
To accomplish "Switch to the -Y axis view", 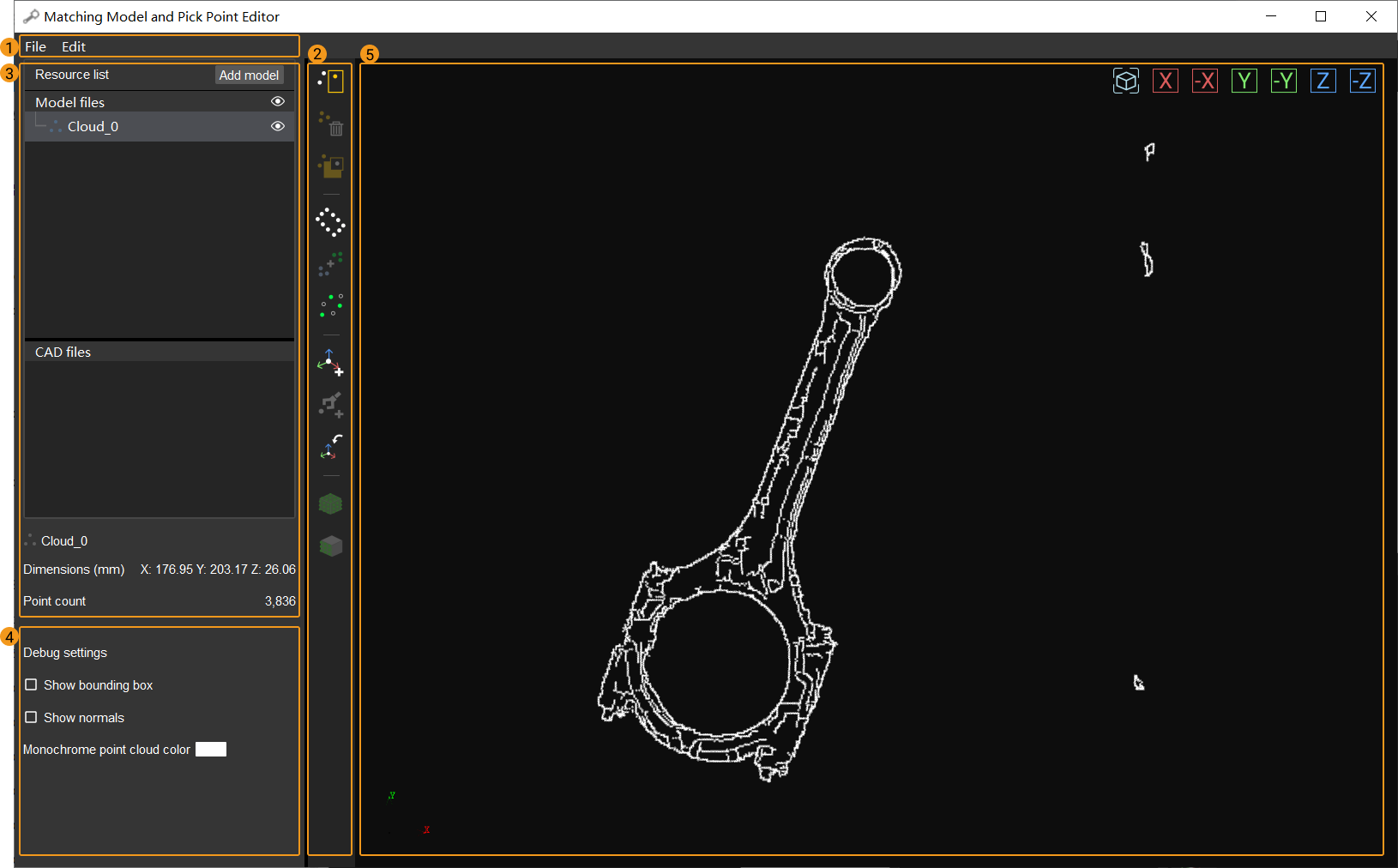I will tap(1283, 81).
